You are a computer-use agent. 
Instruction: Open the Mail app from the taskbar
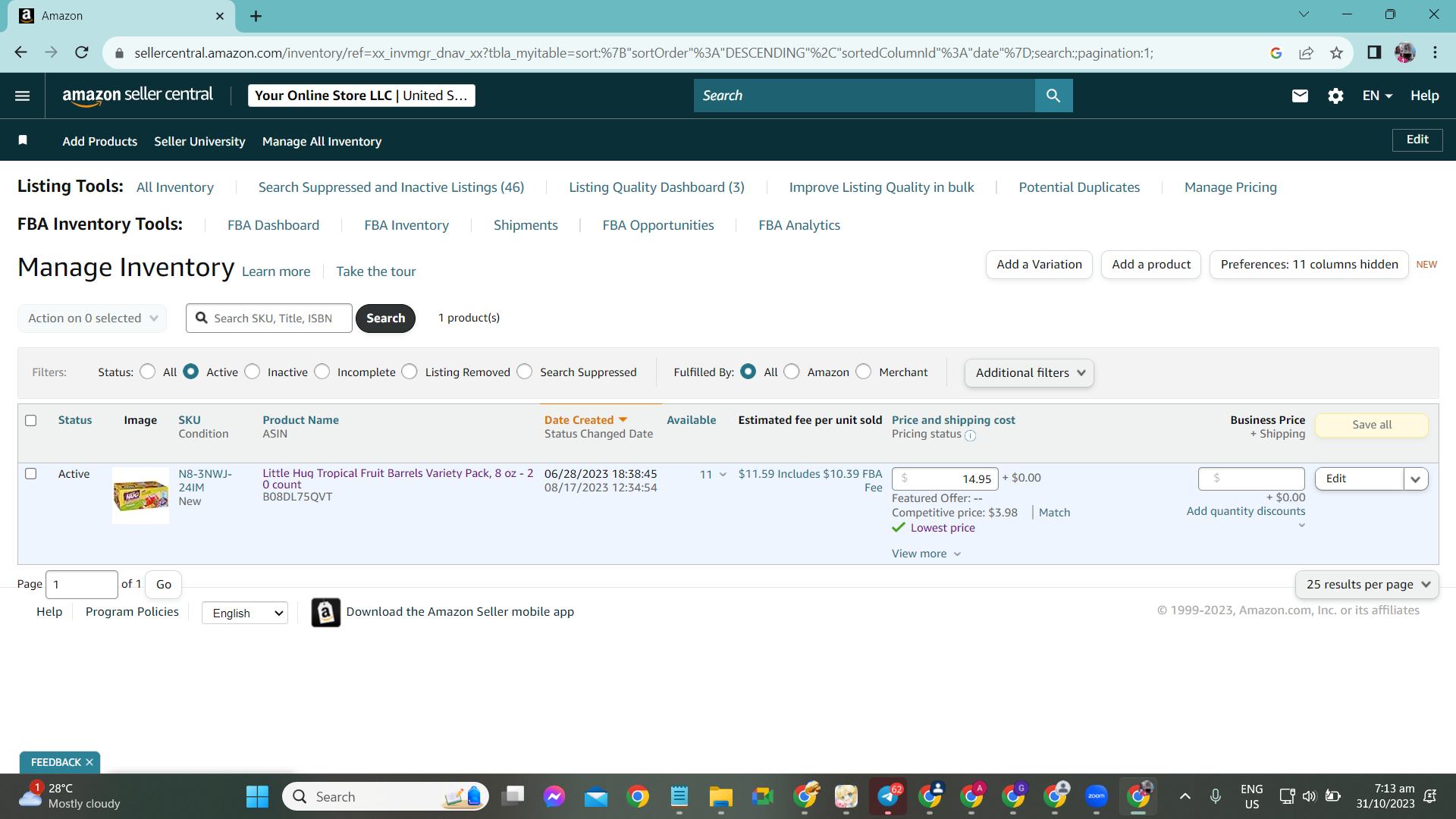(x=596, y=796)
